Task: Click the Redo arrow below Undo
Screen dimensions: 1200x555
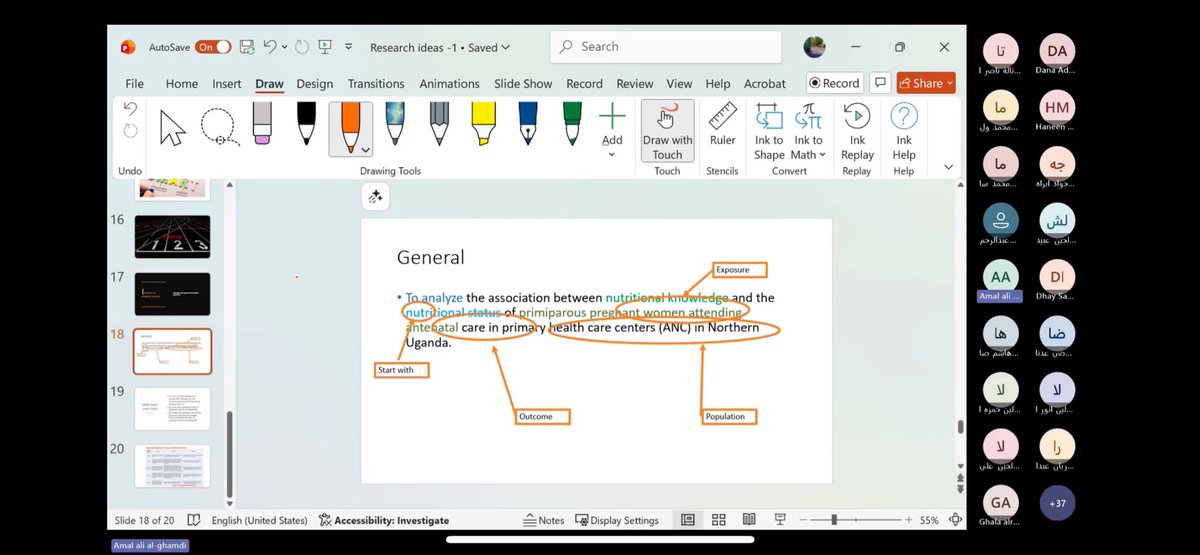Action: (x=130, y=131)
